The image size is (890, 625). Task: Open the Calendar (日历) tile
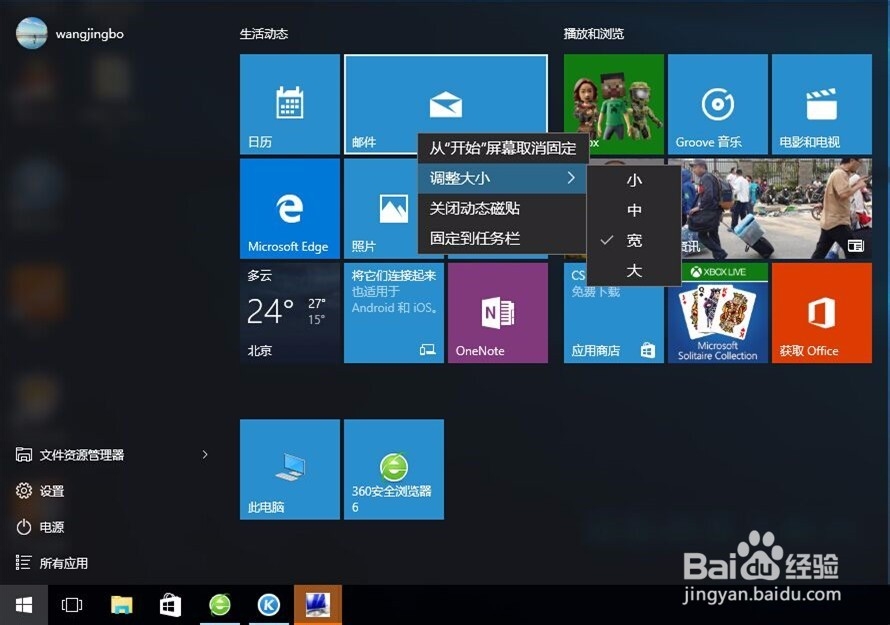[289, 104]
